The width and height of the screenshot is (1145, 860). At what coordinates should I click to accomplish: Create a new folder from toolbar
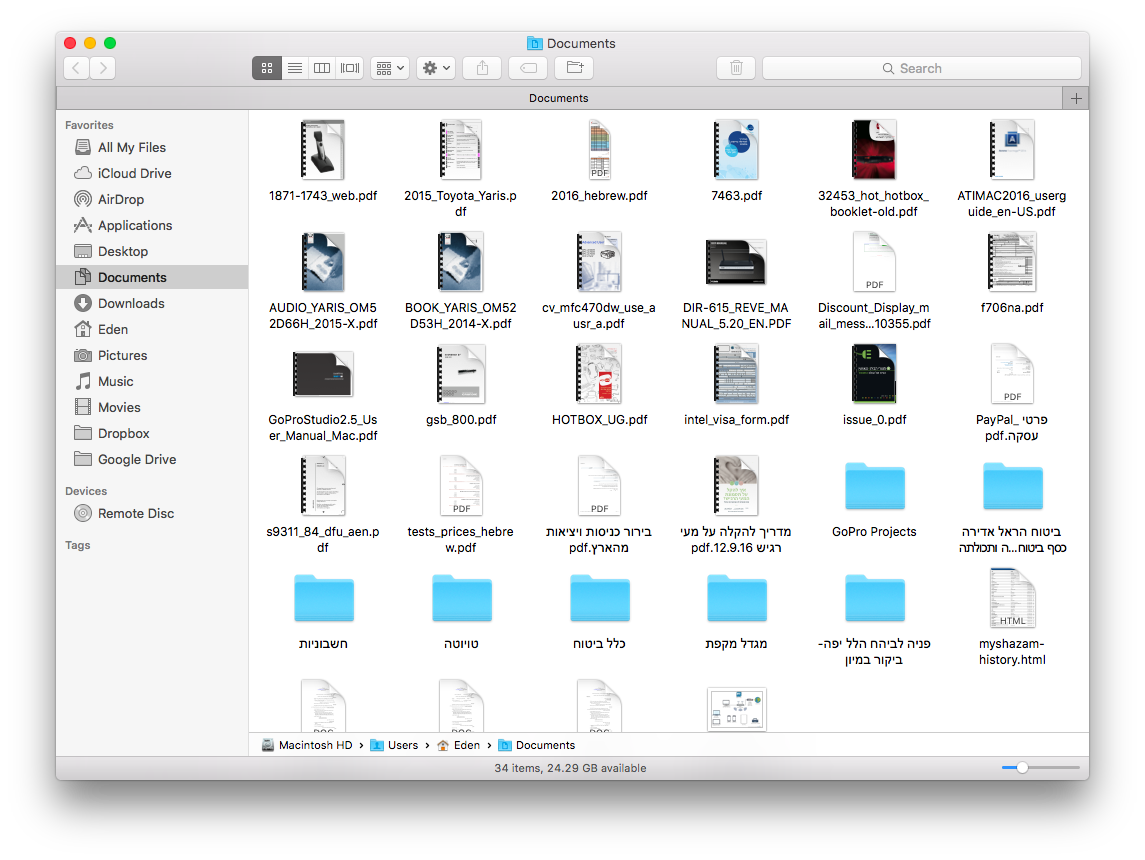click(575, 68)
